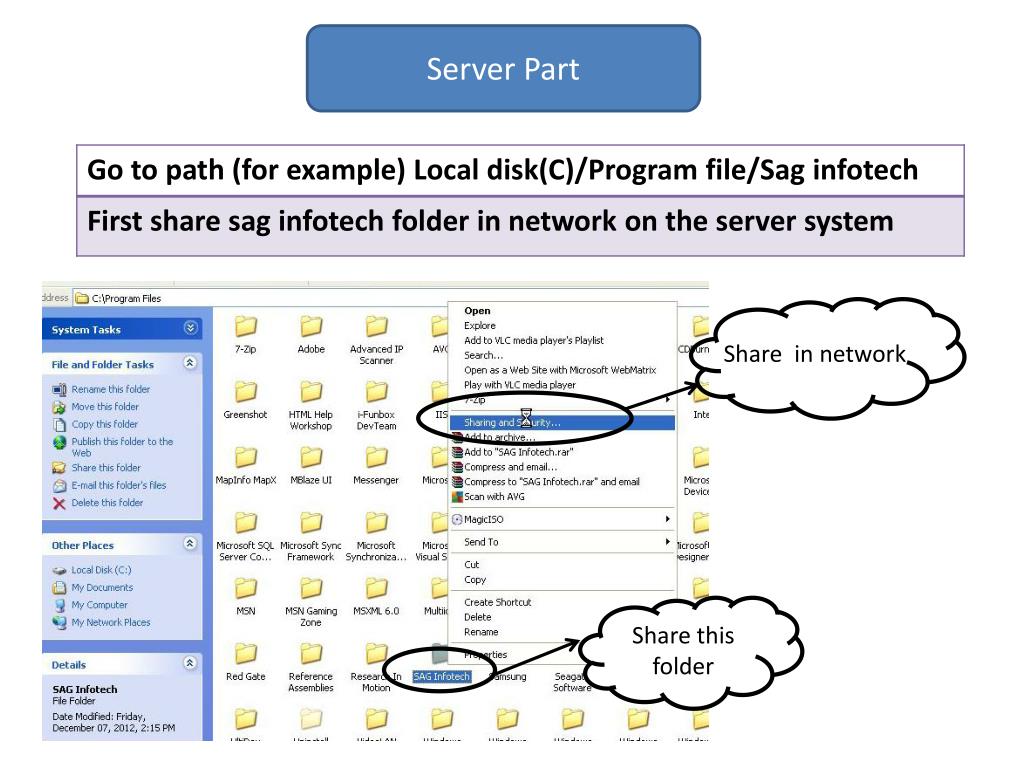Collapse the Other Places panel
Viewport: 1024px width, 768px height.
coord(190,543)
